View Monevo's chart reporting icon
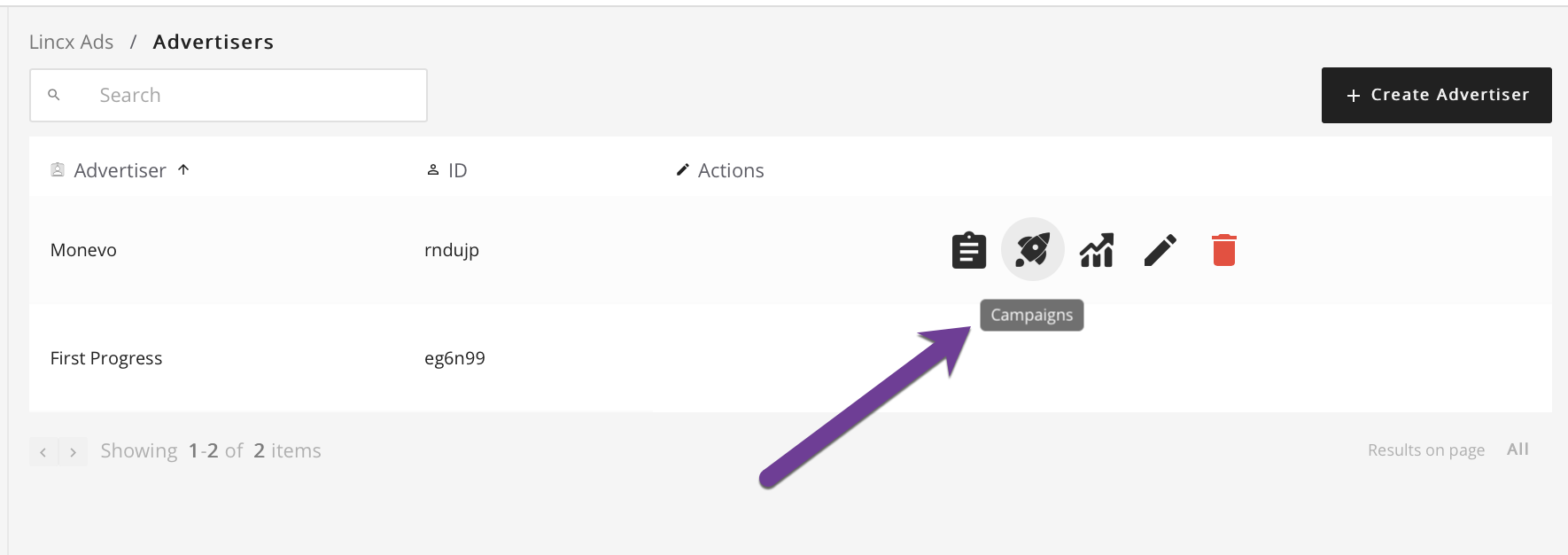 coord(1097,250)
